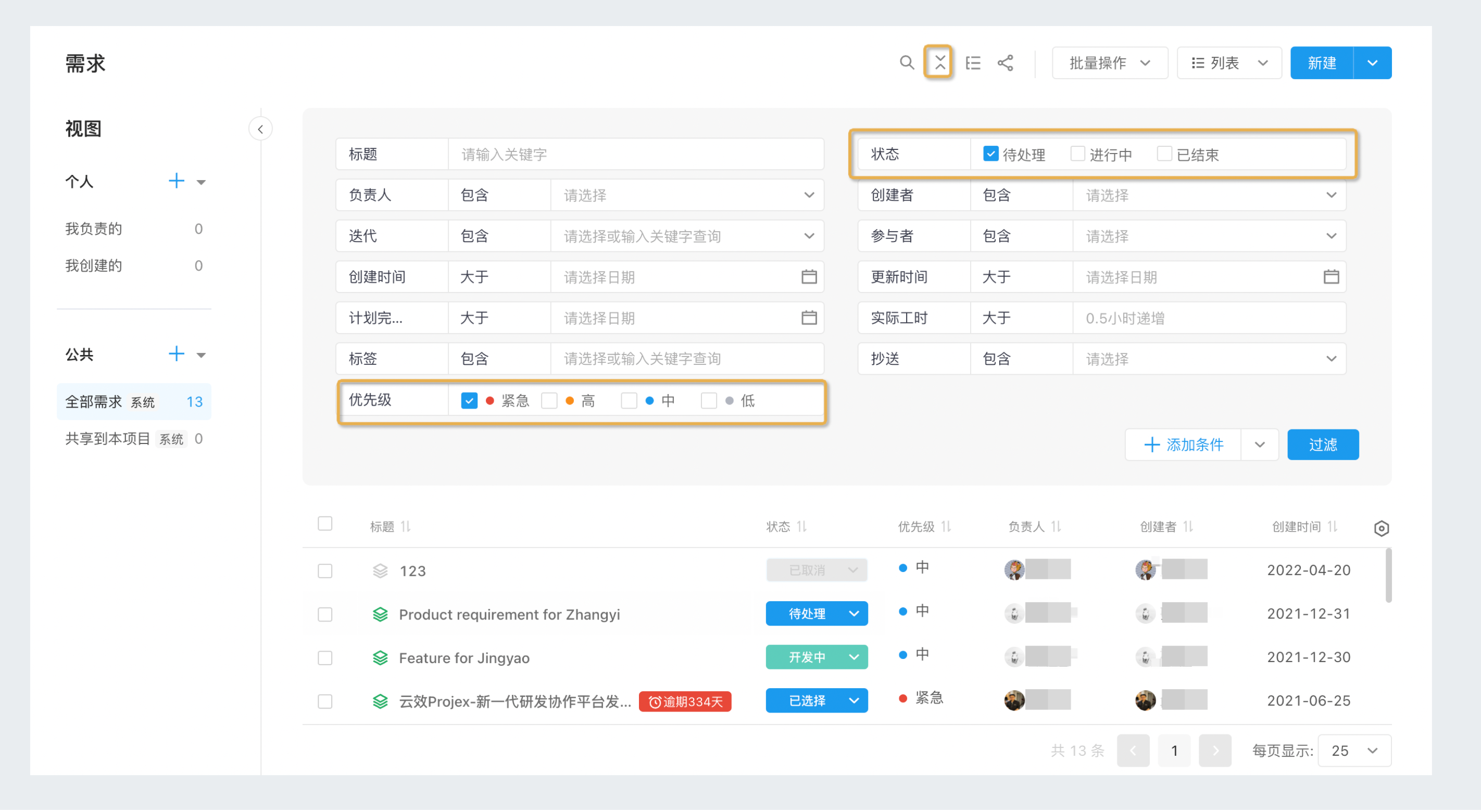Sort by 状态 column icon
1481x812 pixels.
(802, 526)
